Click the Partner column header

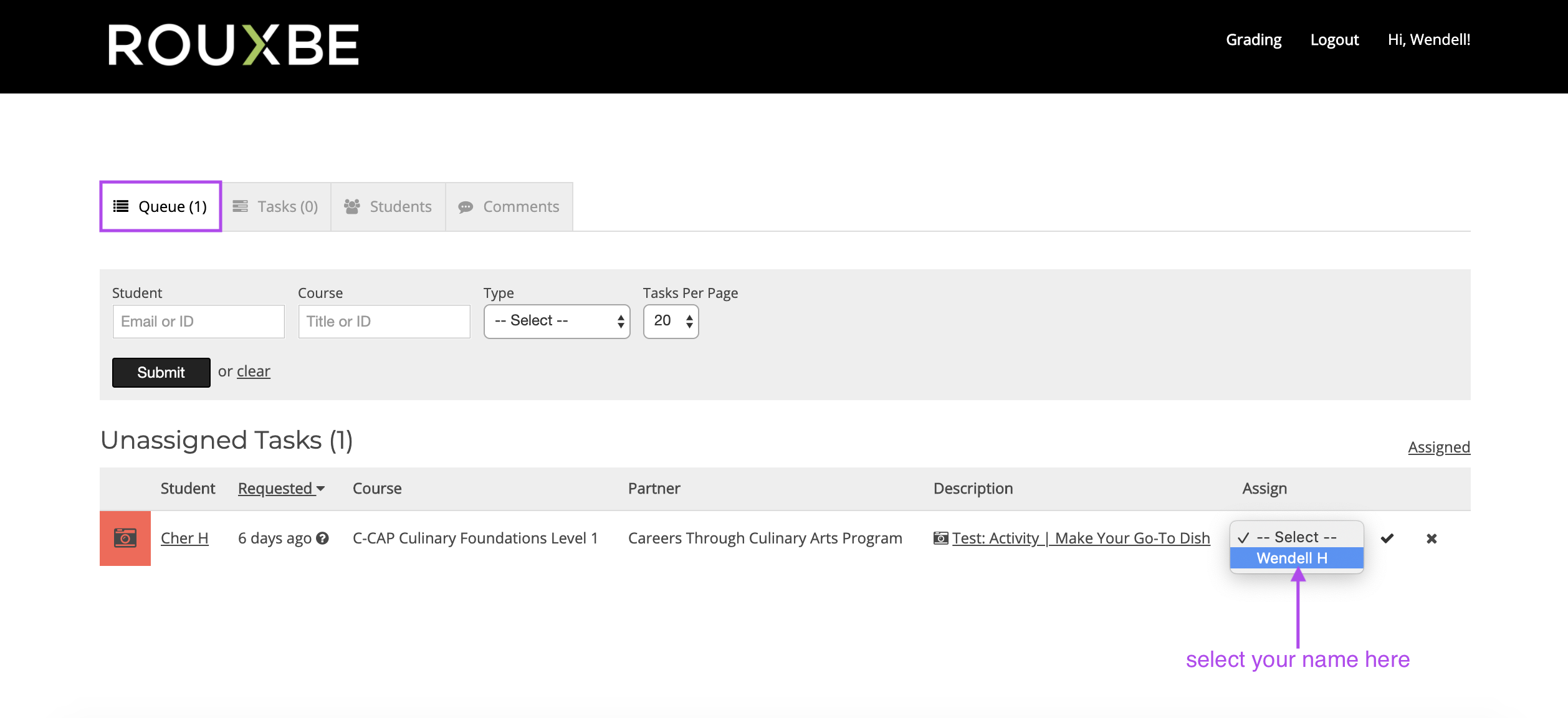[654, 488]
